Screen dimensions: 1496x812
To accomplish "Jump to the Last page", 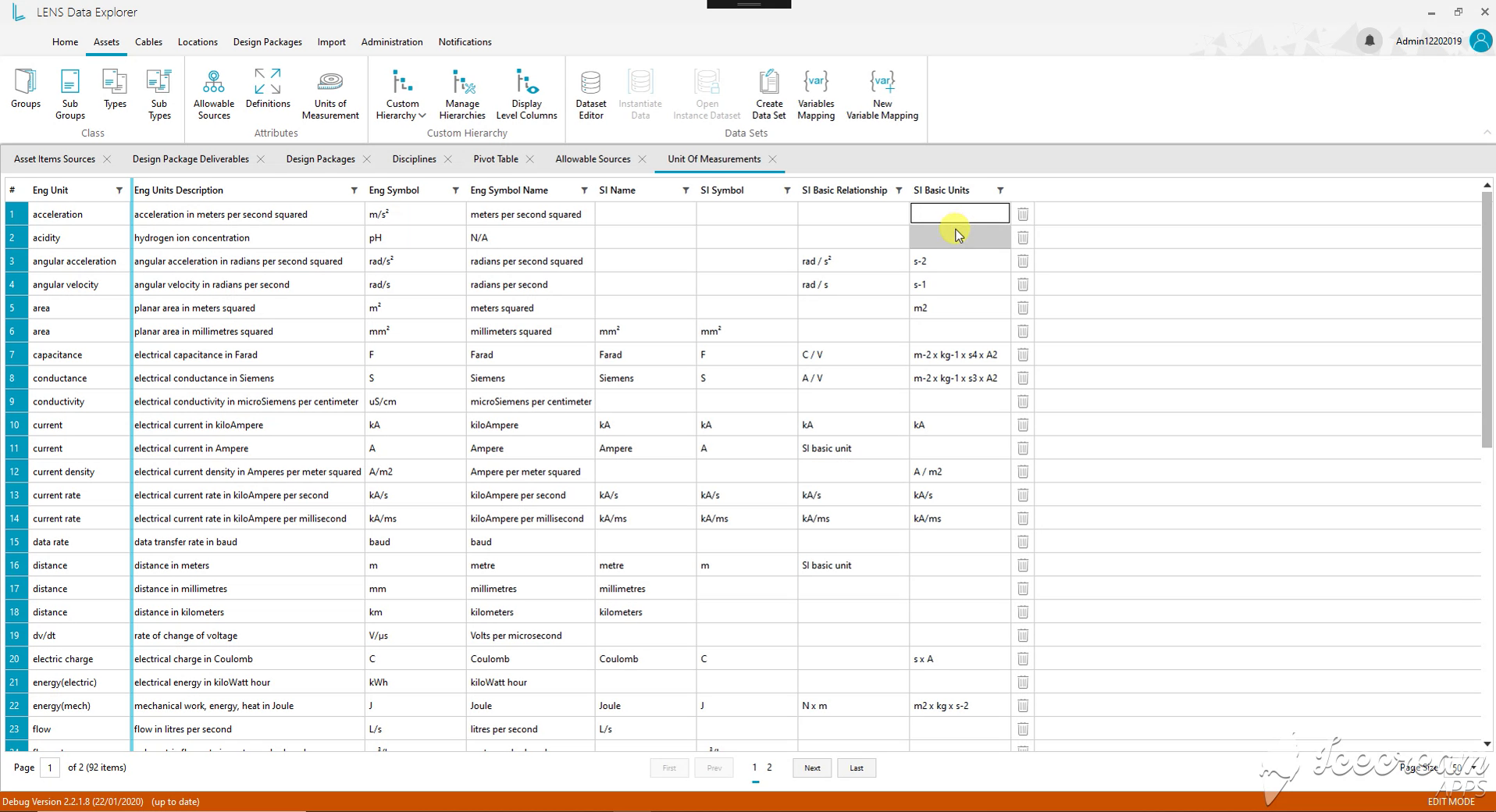I will point(857,768).
